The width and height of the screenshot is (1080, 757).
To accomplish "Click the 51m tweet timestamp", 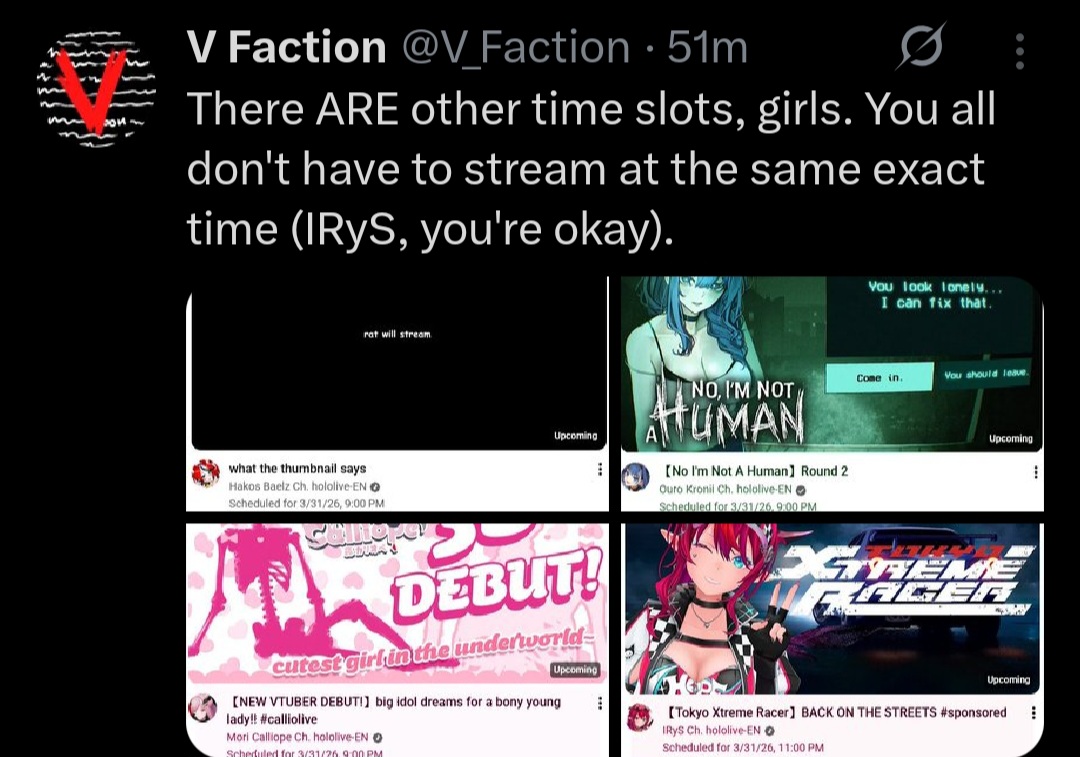I will coord(707,48).
